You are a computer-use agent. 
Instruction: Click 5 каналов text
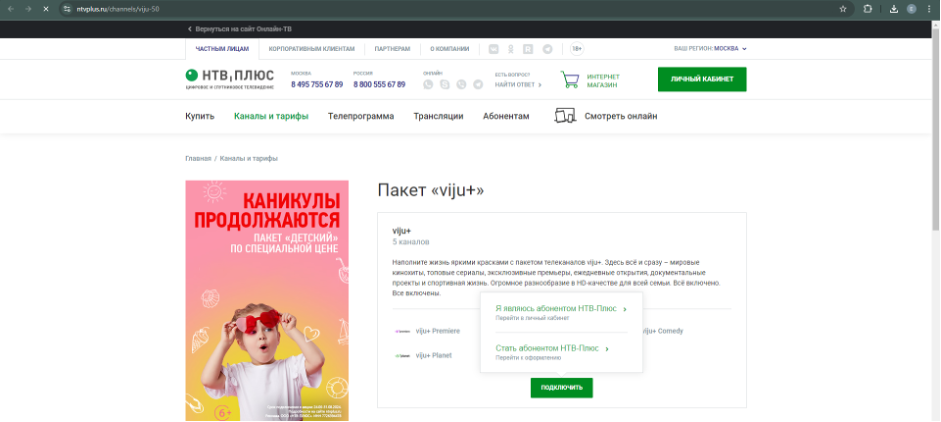click(411, 243)
